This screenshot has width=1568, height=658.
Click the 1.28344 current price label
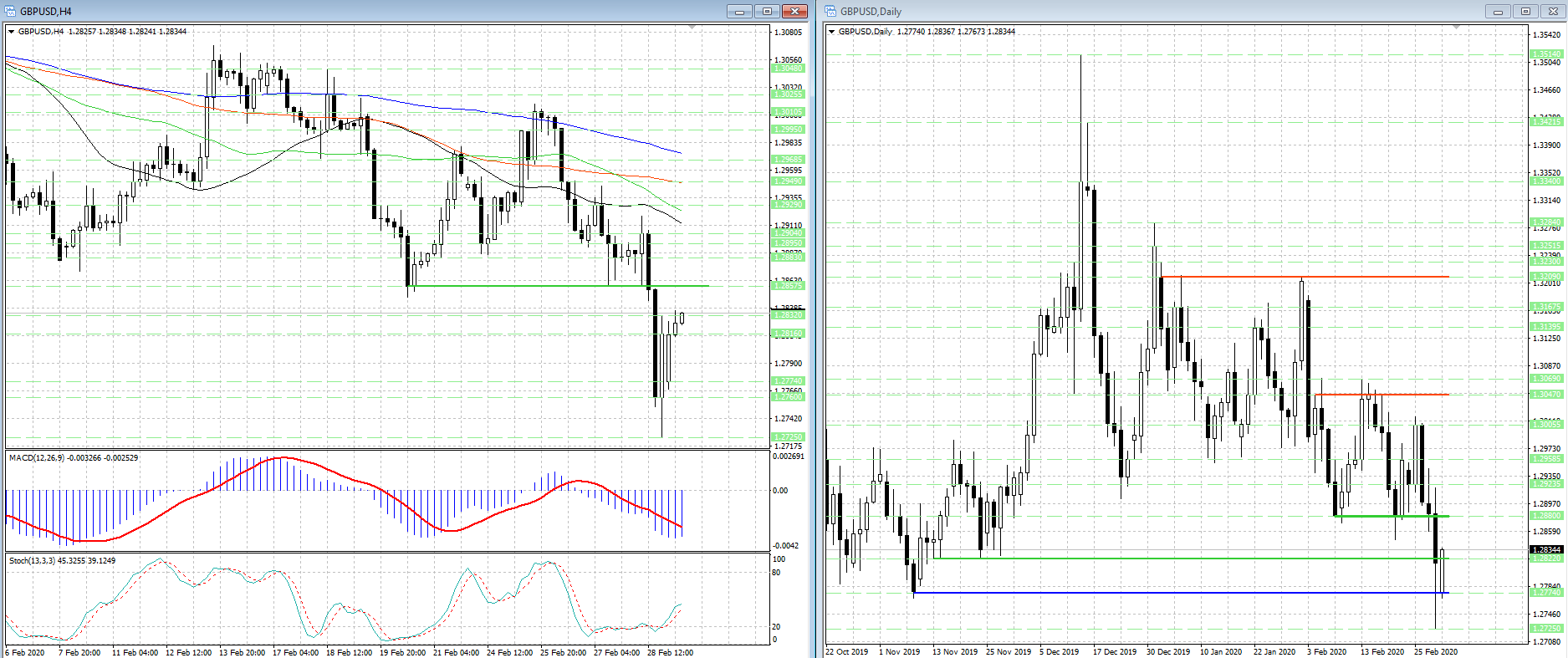pos(1545,549)
